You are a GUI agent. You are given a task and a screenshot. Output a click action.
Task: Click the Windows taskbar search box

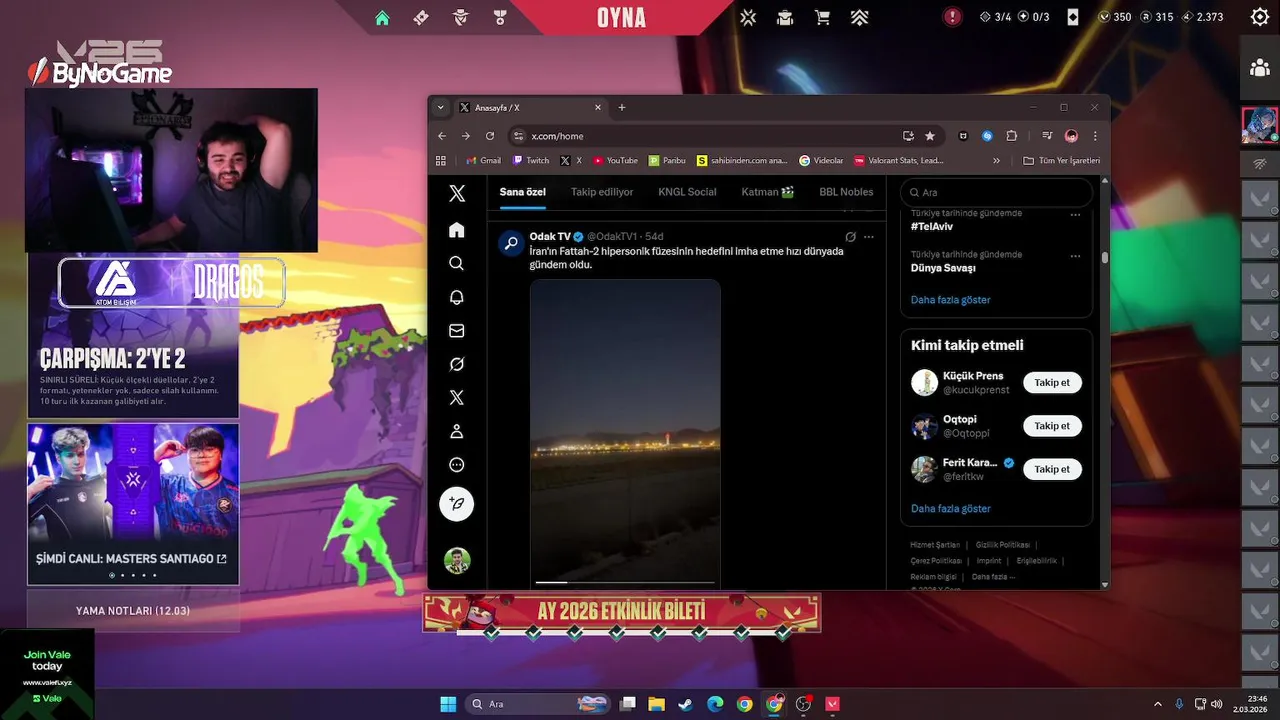(x=540, y=704)
